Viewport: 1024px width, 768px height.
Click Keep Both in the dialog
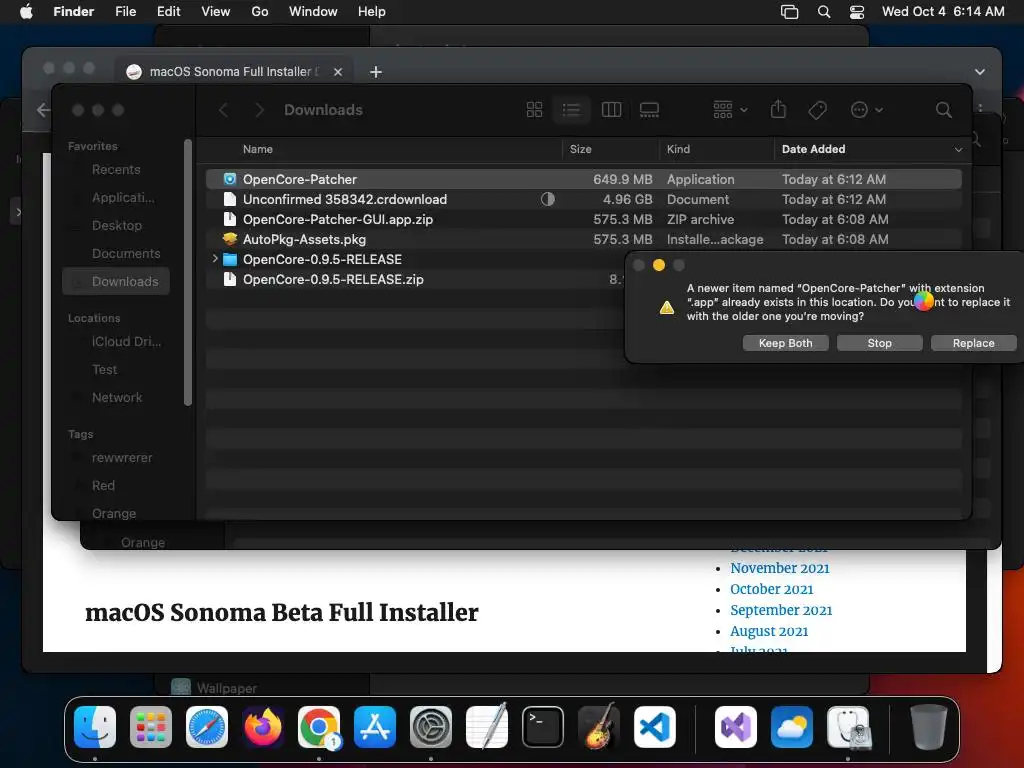coord(786,343)
